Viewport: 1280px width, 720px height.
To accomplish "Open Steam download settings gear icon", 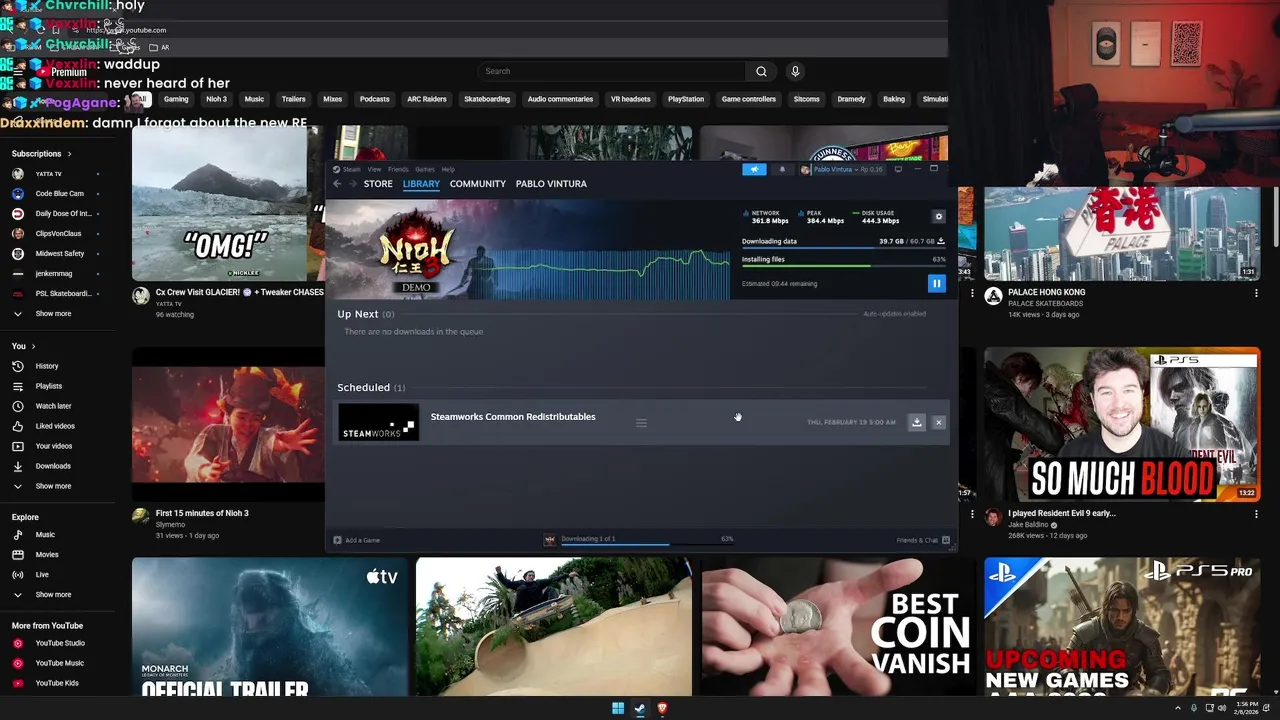I will click(x=938, y=217).
